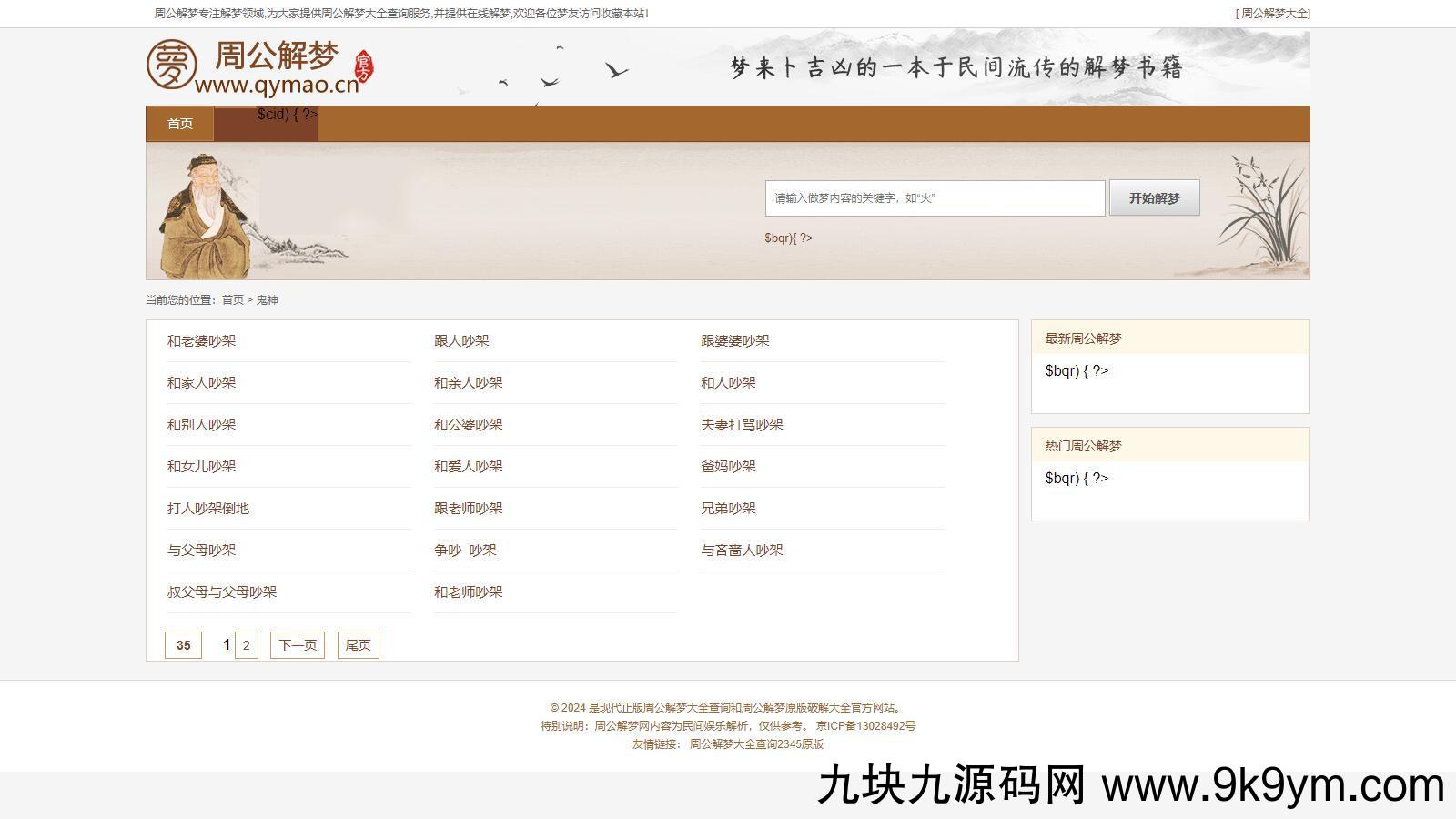Image resolution: width=1456 pixels, height=819 pixels.
Task: Open the 打人吵架倒地 entry
Action: tap(207, 509)
